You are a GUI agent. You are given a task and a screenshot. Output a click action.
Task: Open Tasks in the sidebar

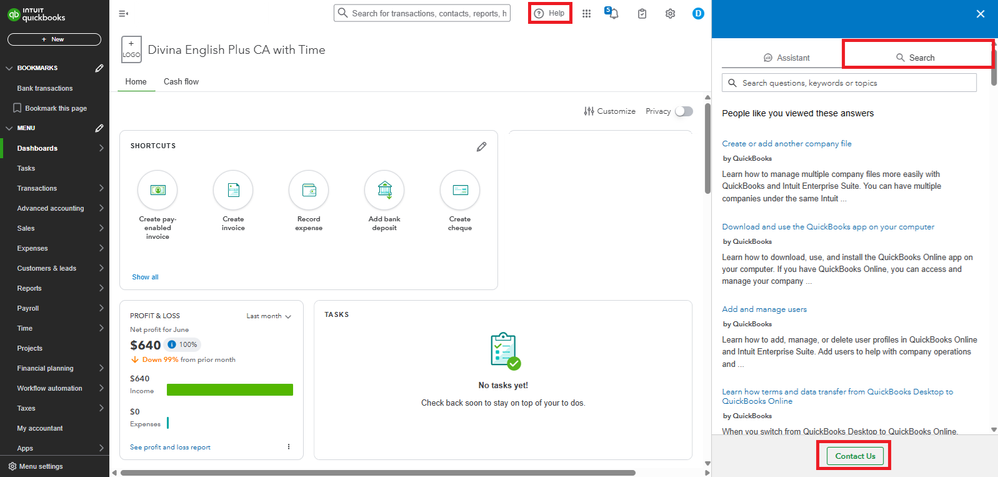pyautogui.click(x=26, y=168)
